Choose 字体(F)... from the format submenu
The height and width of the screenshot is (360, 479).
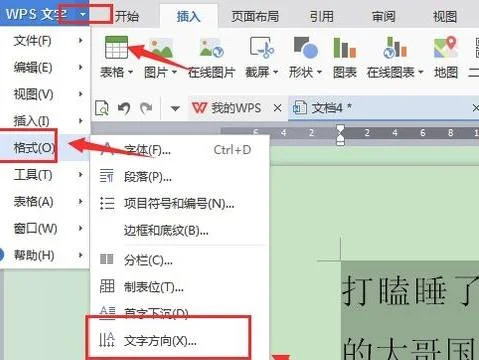pyautogui.click(x=180, y=150)
